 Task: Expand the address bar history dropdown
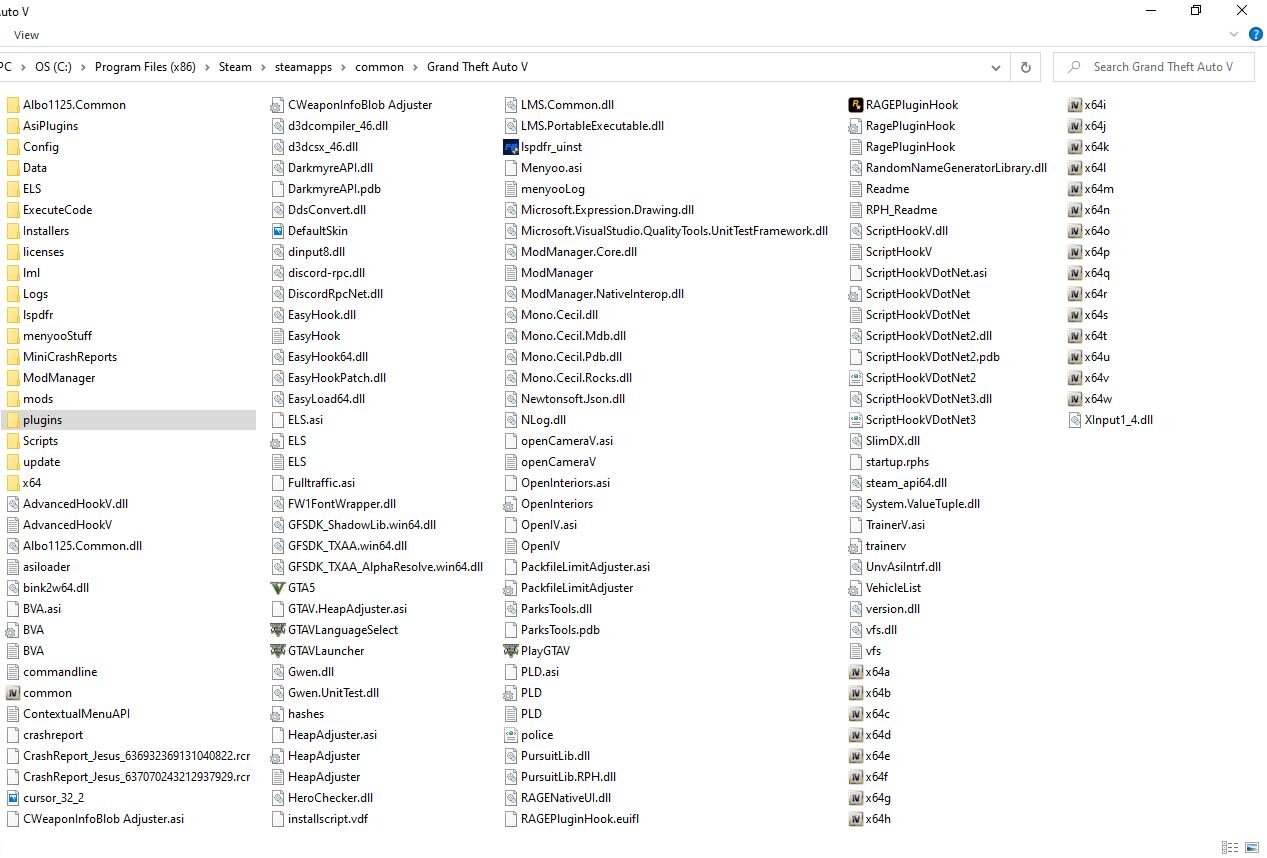tap(996, 67)
